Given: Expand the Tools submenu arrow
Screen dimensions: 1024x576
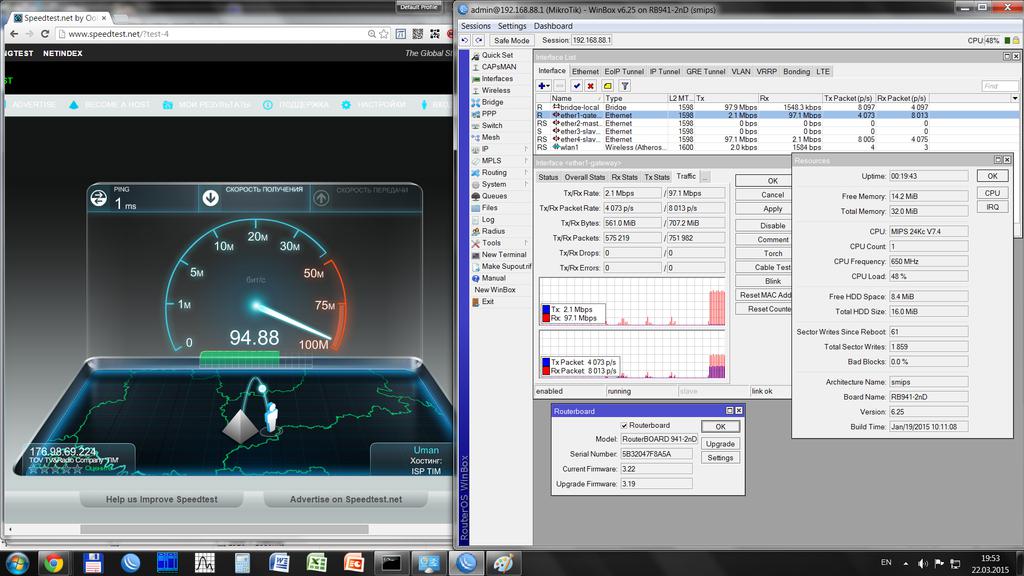Looking at the screenshot, I should [x=526, y=243].
